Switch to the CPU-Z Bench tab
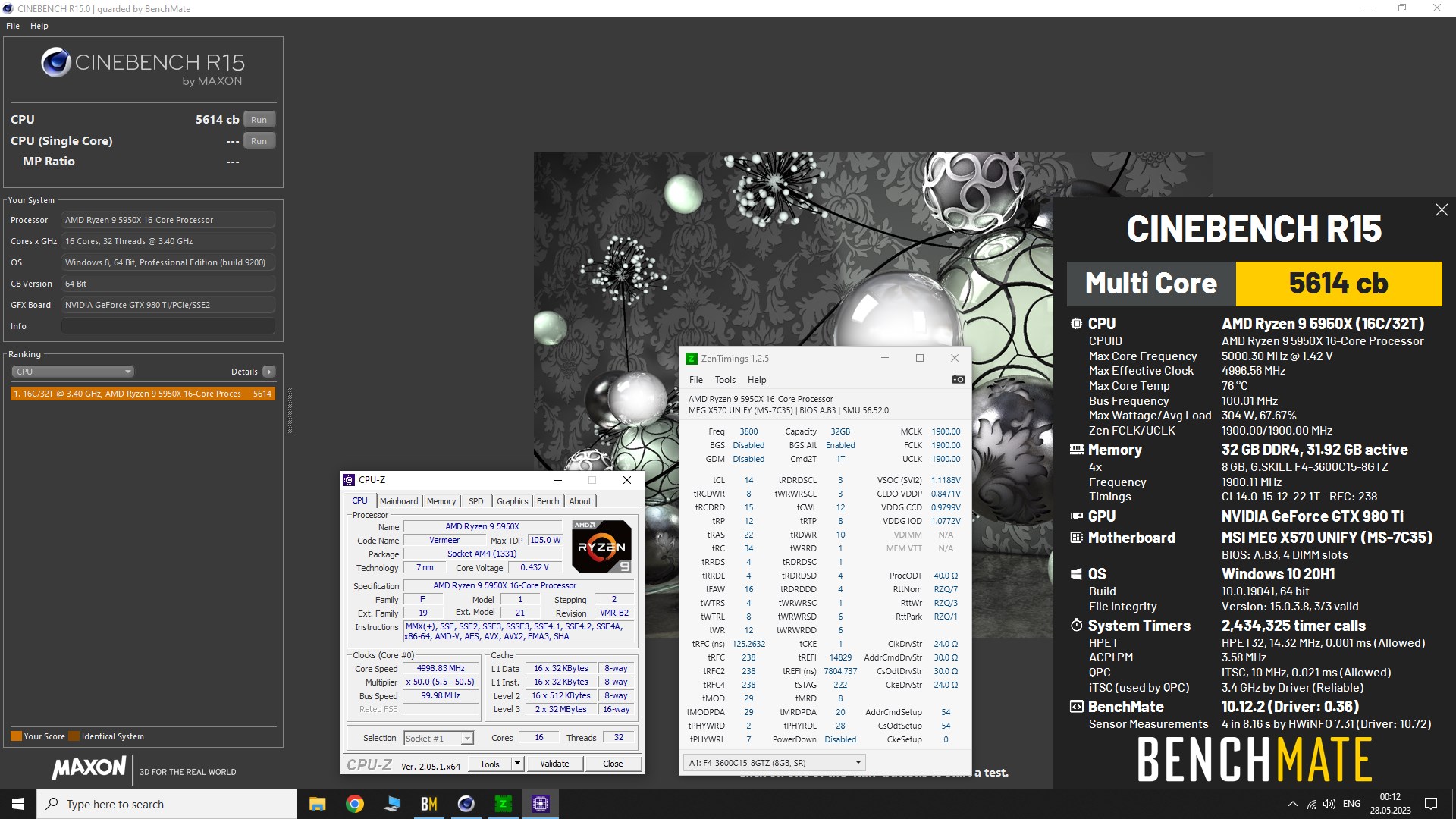The image size is (1456, 819). pos(548,501)
